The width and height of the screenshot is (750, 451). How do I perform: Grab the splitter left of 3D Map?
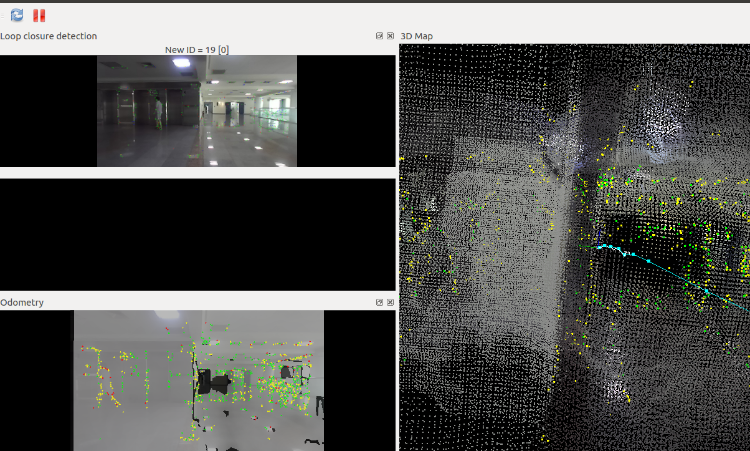pyautogui.click(x=398, y=240)
